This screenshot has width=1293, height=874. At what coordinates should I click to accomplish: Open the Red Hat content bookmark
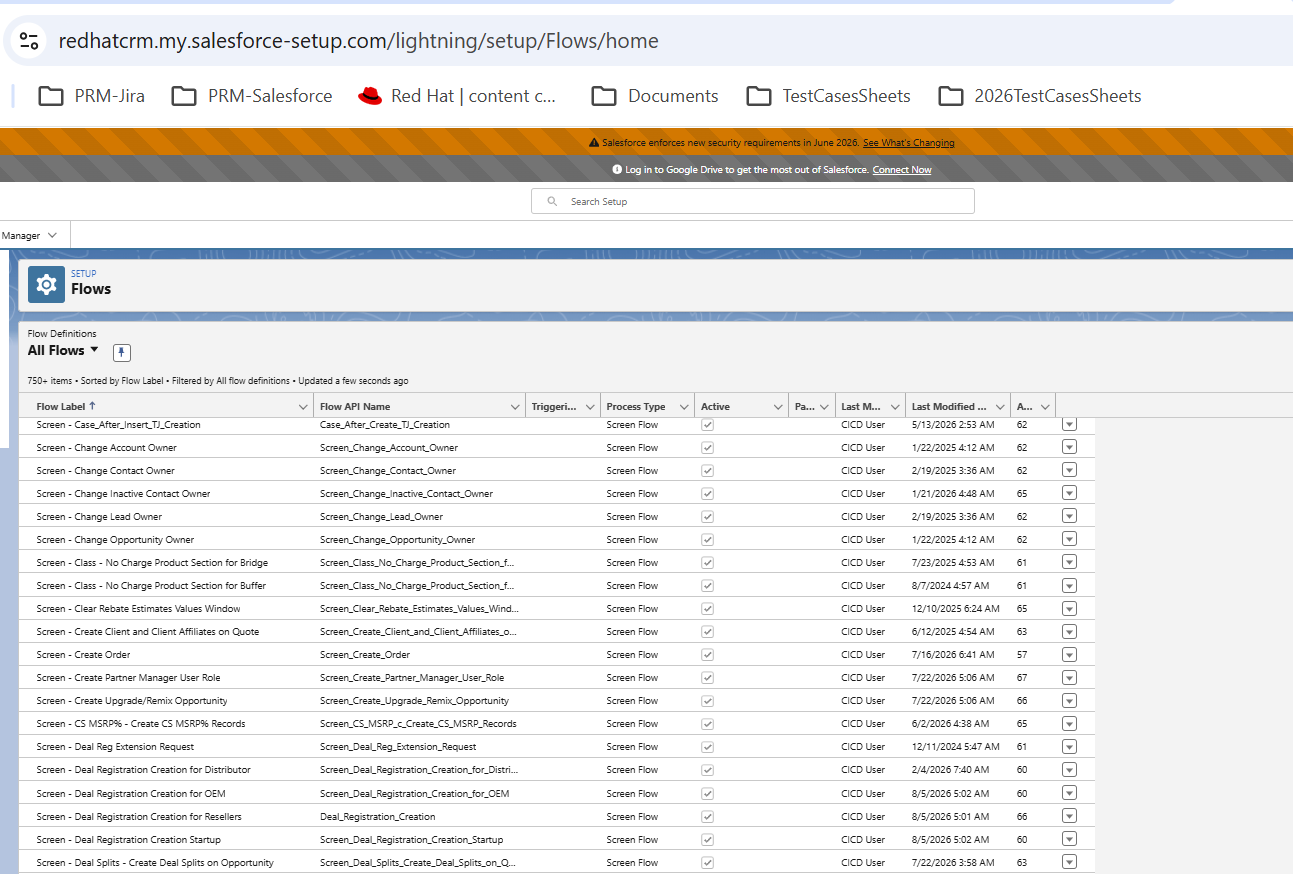click(457, 96)
